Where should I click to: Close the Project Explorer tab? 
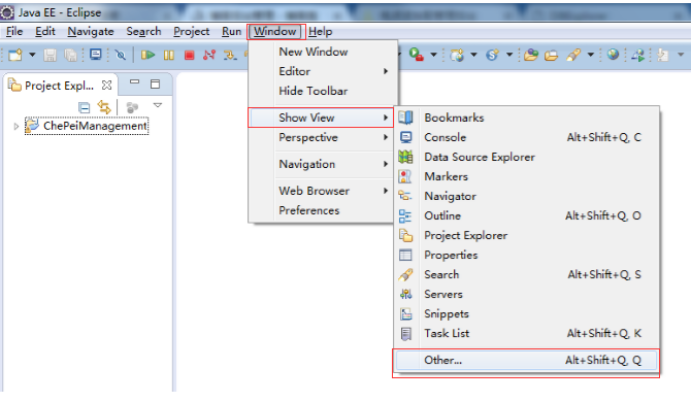click(x=106, y=85)
